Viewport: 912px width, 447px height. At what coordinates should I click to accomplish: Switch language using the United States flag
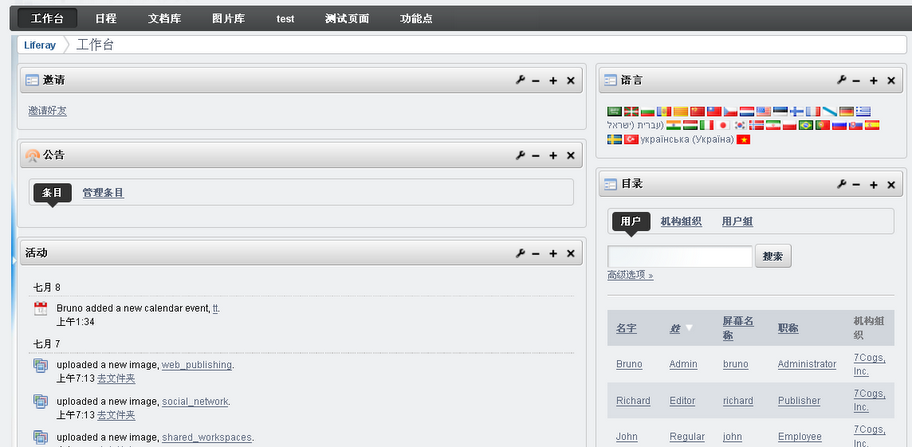pyautogui.click(x=764, y=112)
